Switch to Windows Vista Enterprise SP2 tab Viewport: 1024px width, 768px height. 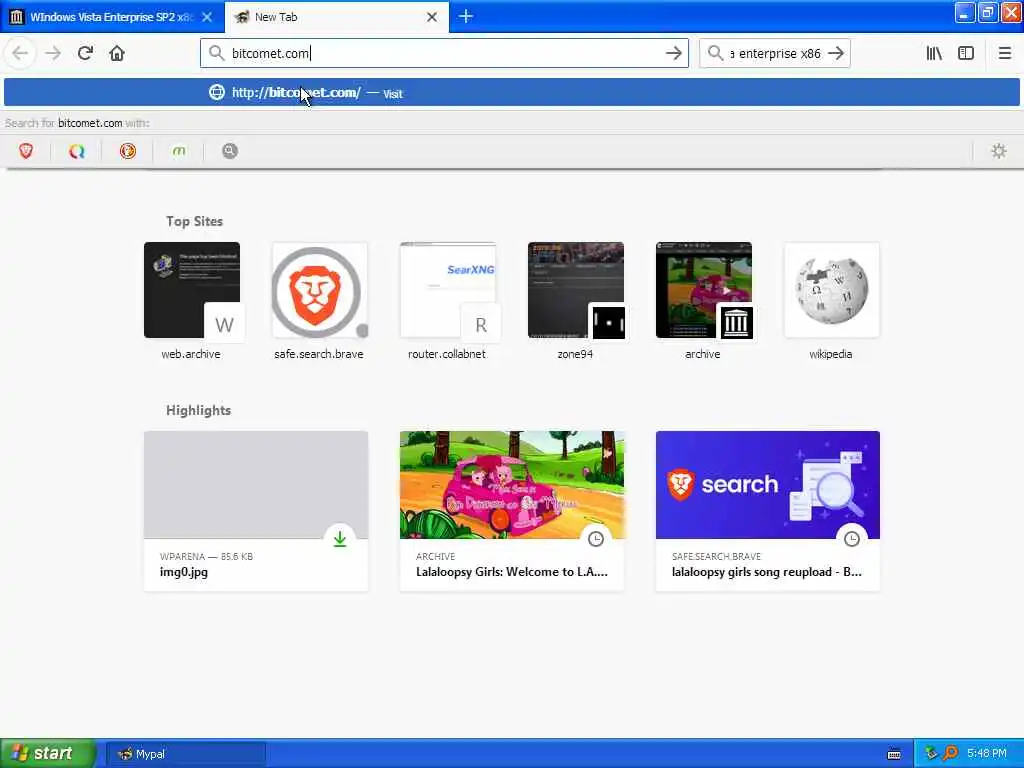tap(112, 17)
